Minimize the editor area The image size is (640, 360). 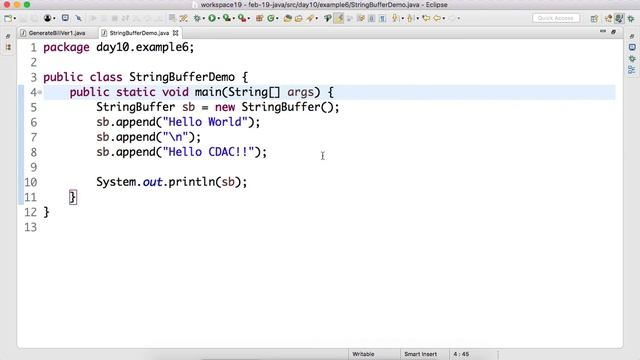(603, 31)
